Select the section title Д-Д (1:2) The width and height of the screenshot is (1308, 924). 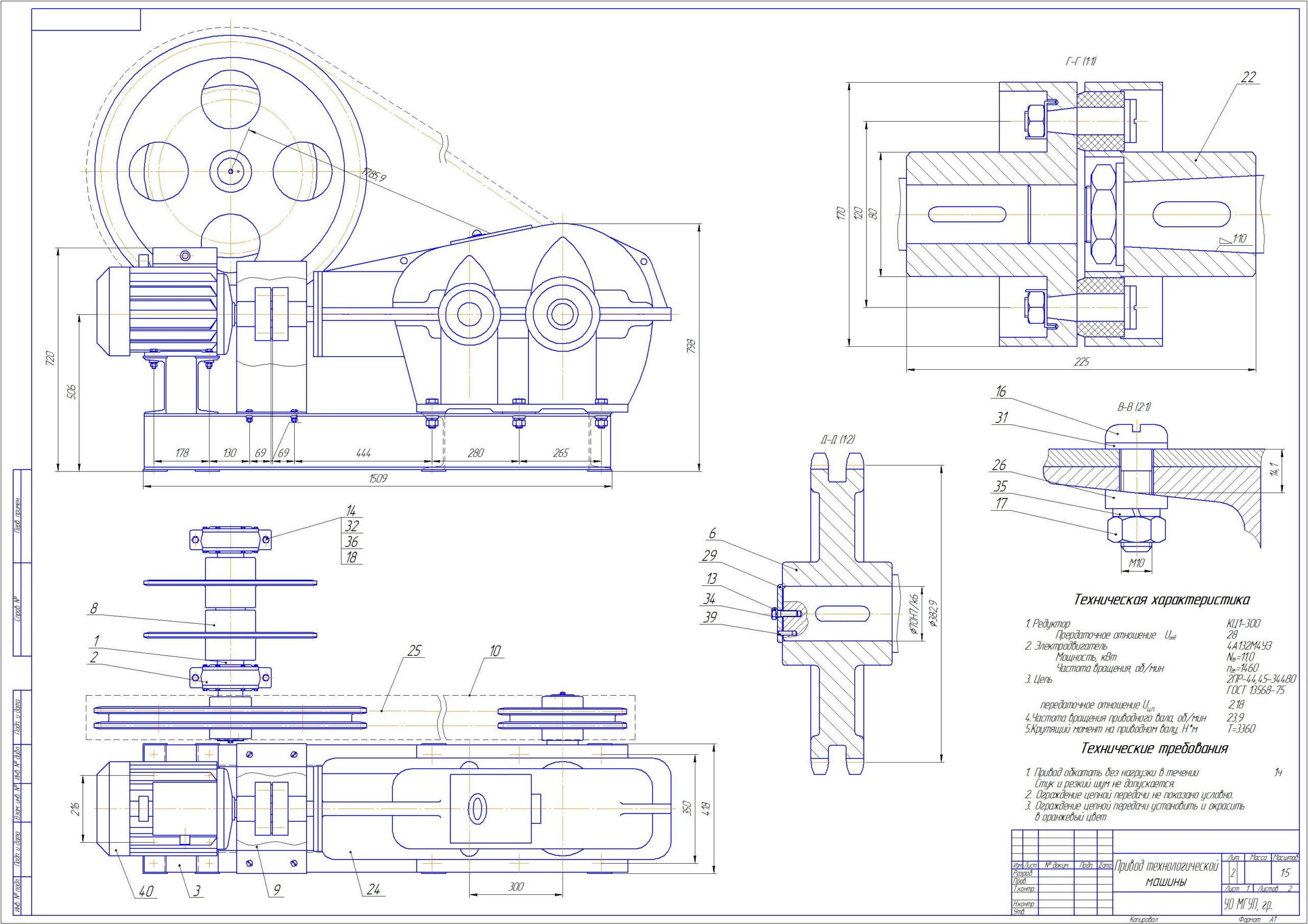pyautogui.click(x=838, y=439)
